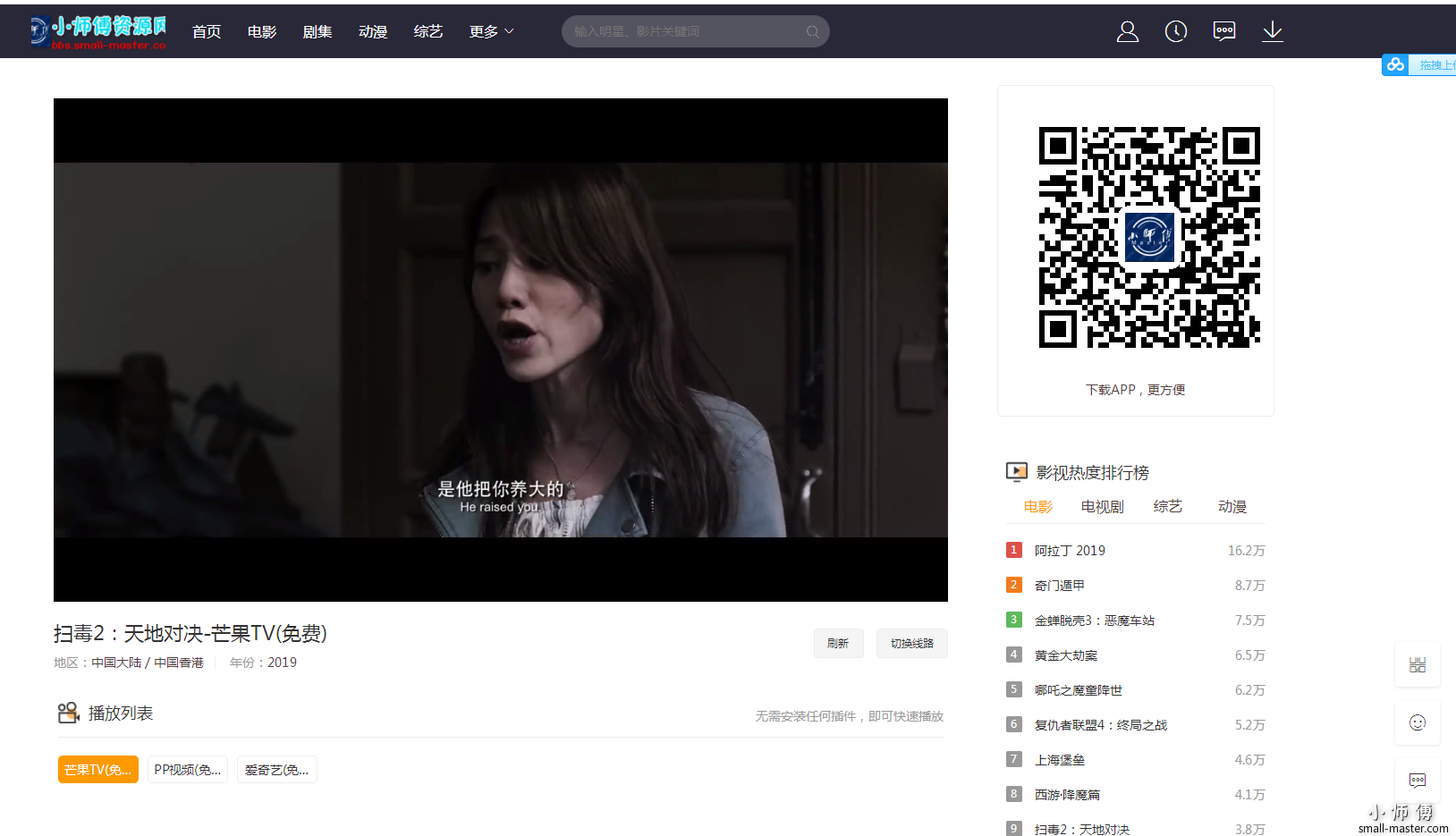Open 西游·降魔篇 ranking entry

[x=1068, y=795]
